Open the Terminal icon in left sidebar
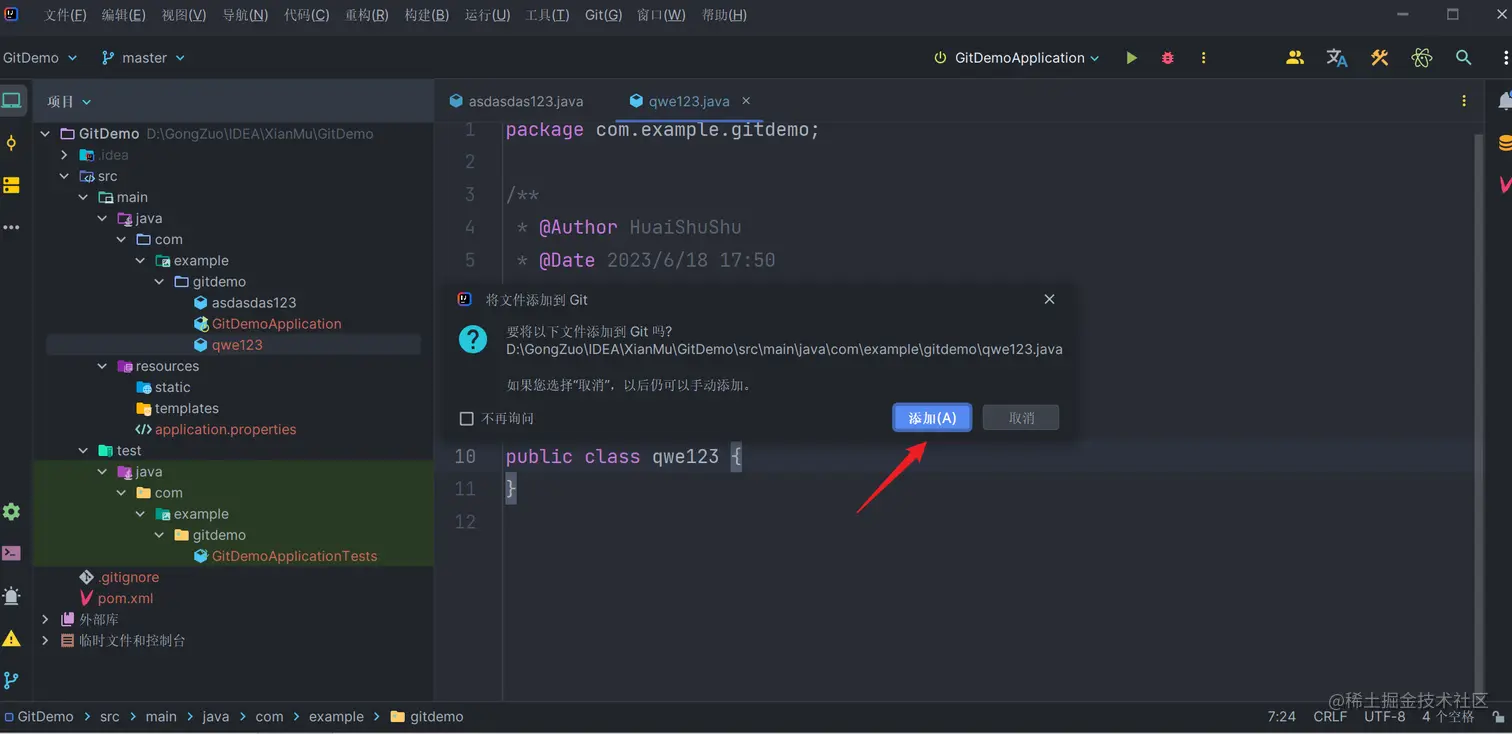Image resolution: width=1512 pixels, height=734 pixels. pos(13,552)
